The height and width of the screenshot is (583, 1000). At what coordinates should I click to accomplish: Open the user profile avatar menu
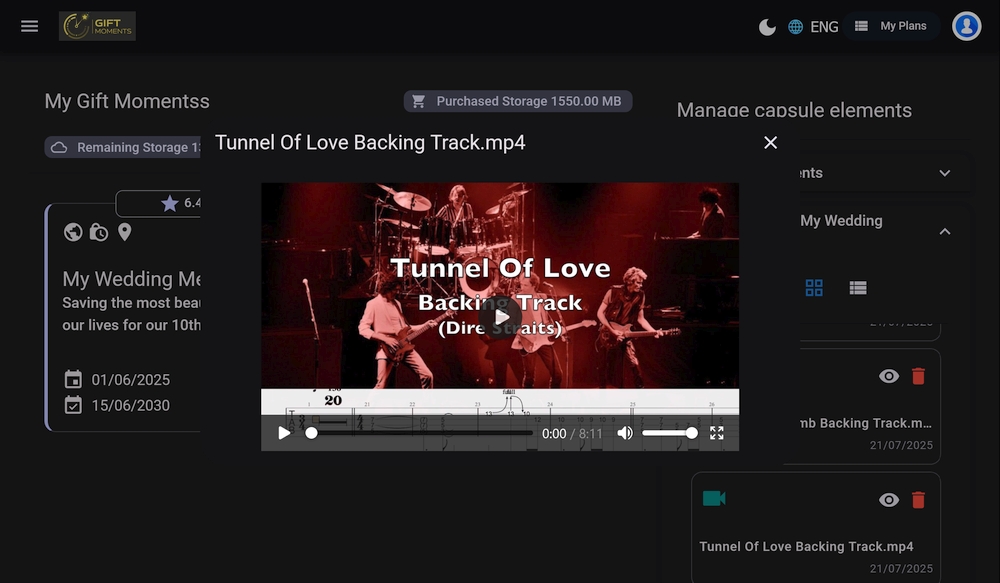(x=966, y=26)
